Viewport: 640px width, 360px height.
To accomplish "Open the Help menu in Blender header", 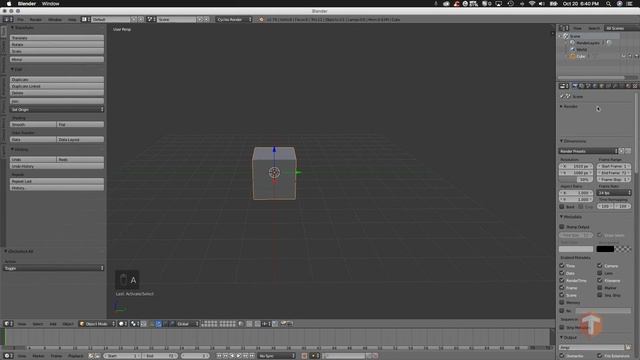I will pos(72,19).
